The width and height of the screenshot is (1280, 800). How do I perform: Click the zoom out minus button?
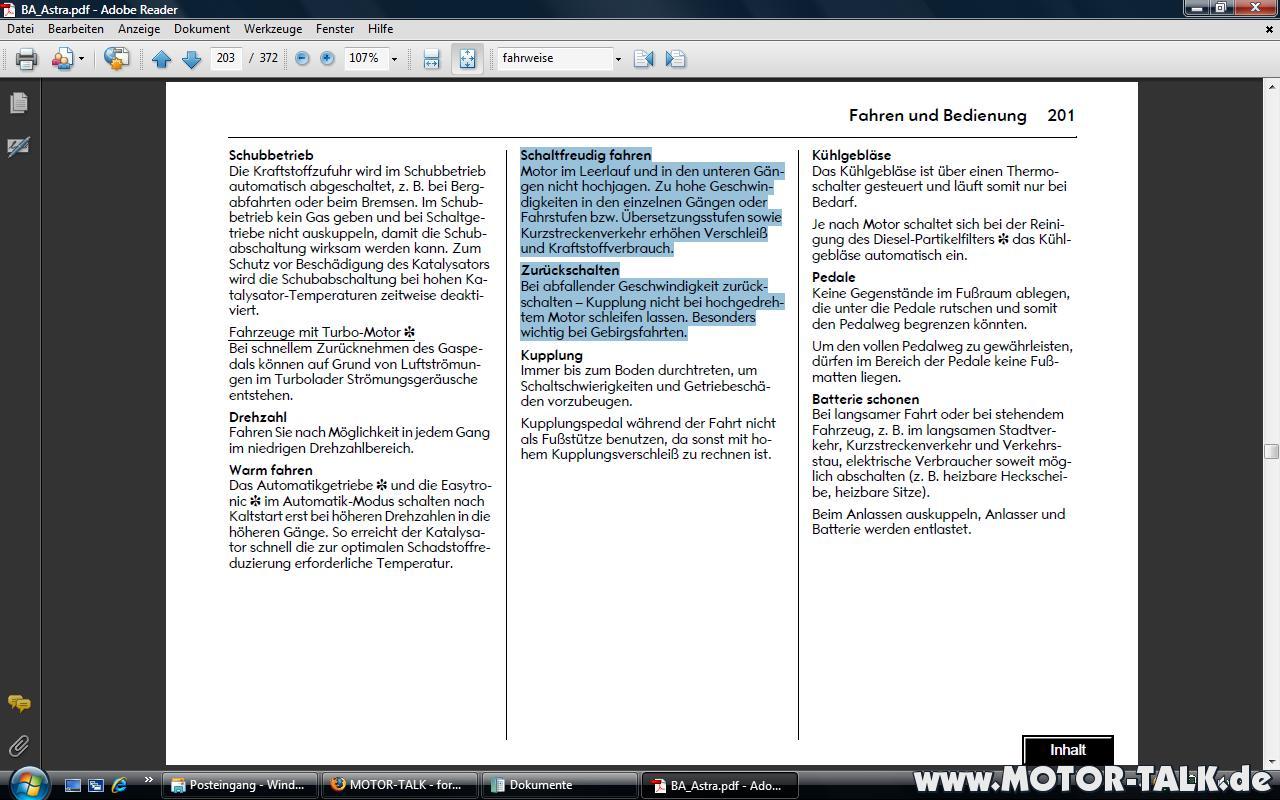[x=302, y=59]
